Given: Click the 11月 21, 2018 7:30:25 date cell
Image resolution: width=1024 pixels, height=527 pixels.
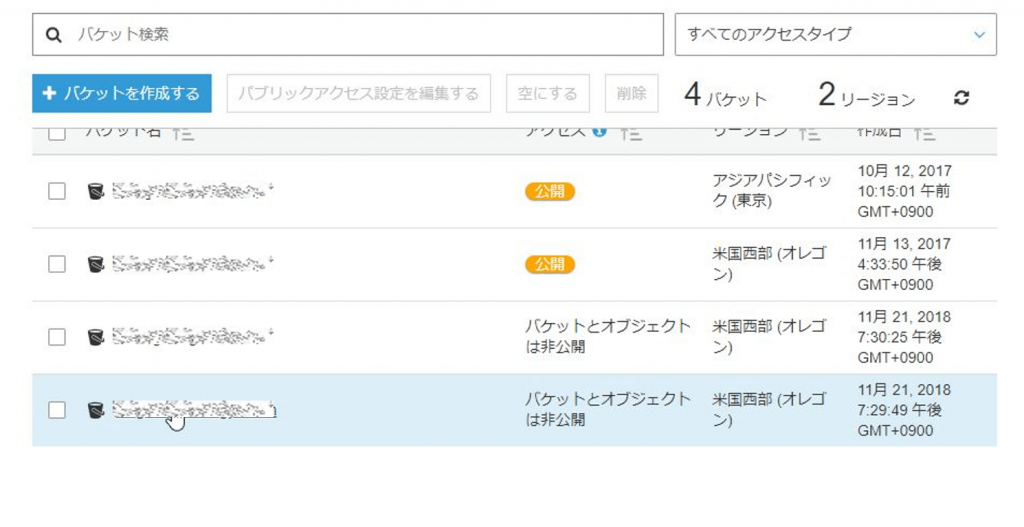Looking at the screenshot, I should coord(904,337).
